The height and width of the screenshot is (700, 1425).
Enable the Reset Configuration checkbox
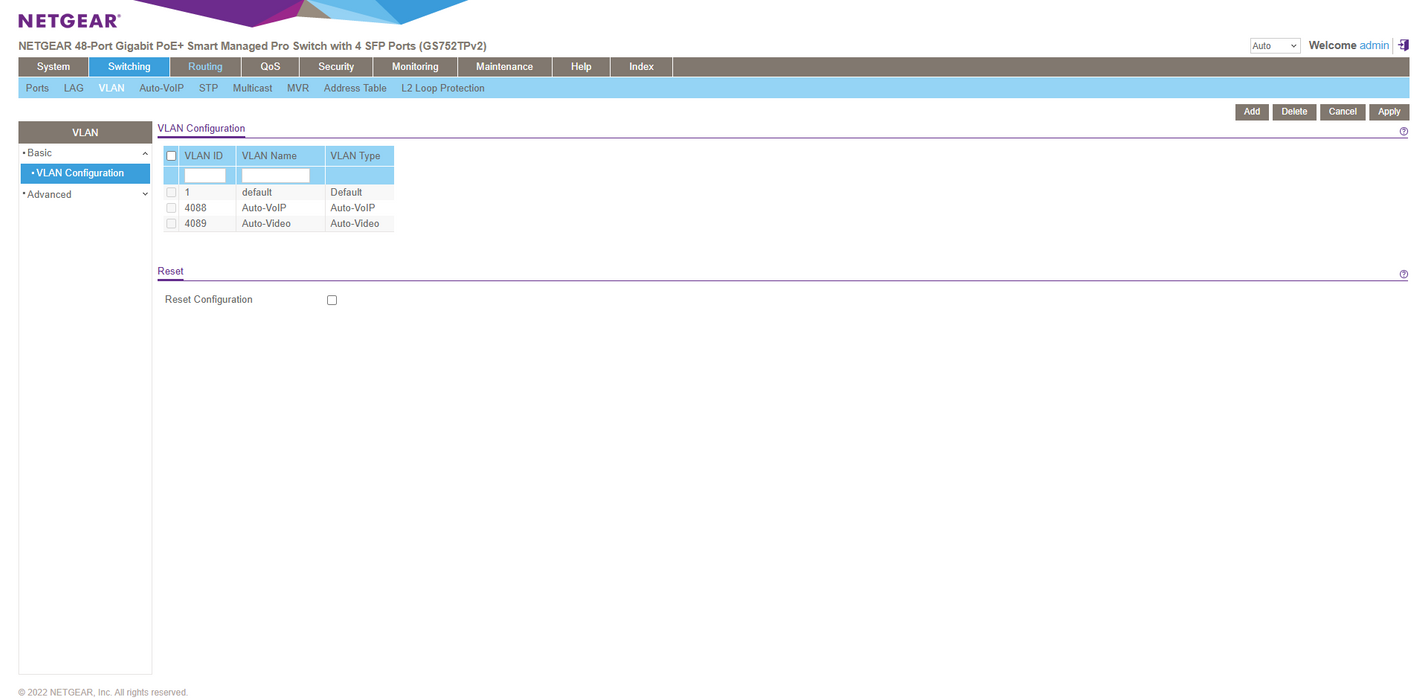point(332,300)
